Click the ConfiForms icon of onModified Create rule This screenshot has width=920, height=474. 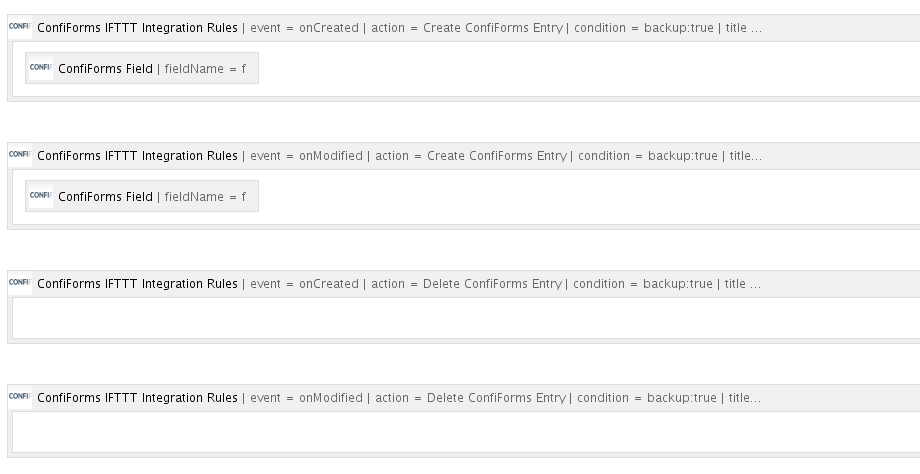click(20, 155)
